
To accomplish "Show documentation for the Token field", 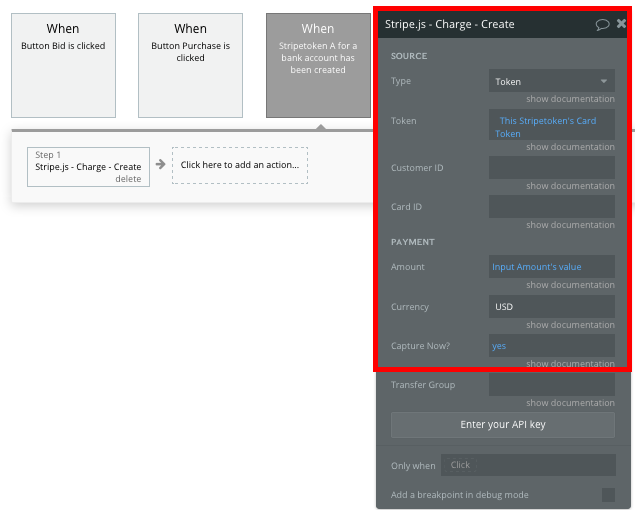I will coord(570,147).
